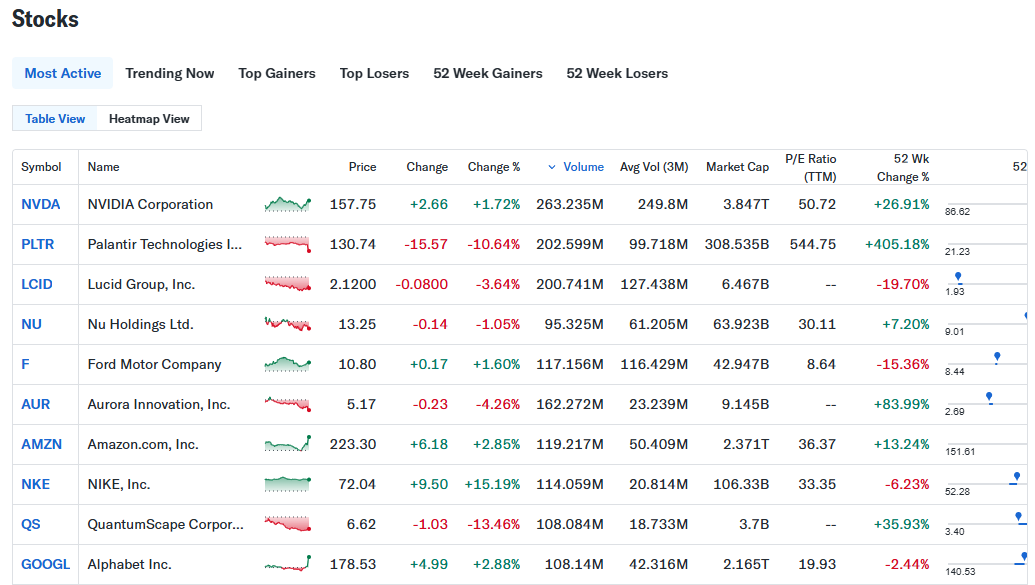
Task: Click the Aurora 52-week range marker
Action: pyautogui.click(x=989, y=397)
